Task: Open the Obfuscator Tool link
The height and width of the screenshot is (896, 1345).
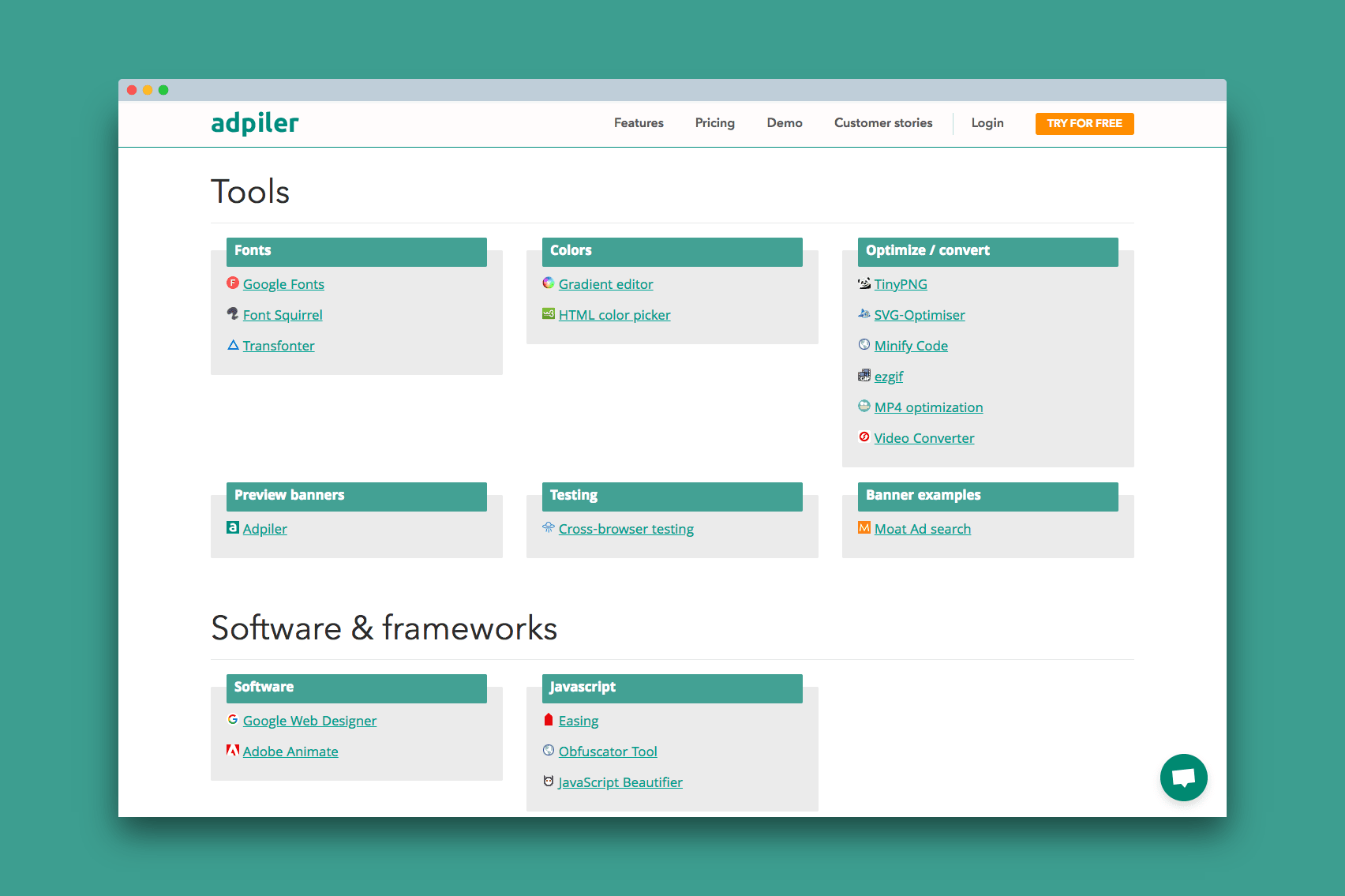Action: pos(608,752)
